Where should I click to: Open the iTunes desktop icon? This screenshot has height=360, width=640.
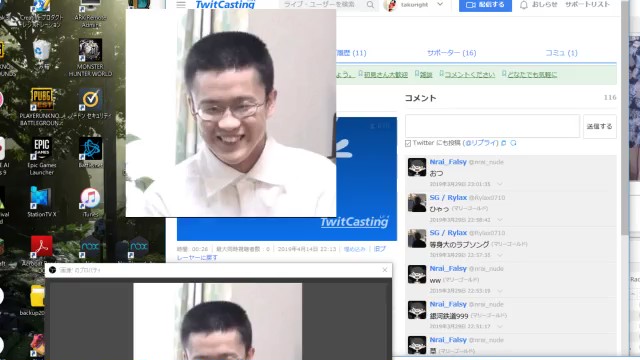click(x=90, y=202)
